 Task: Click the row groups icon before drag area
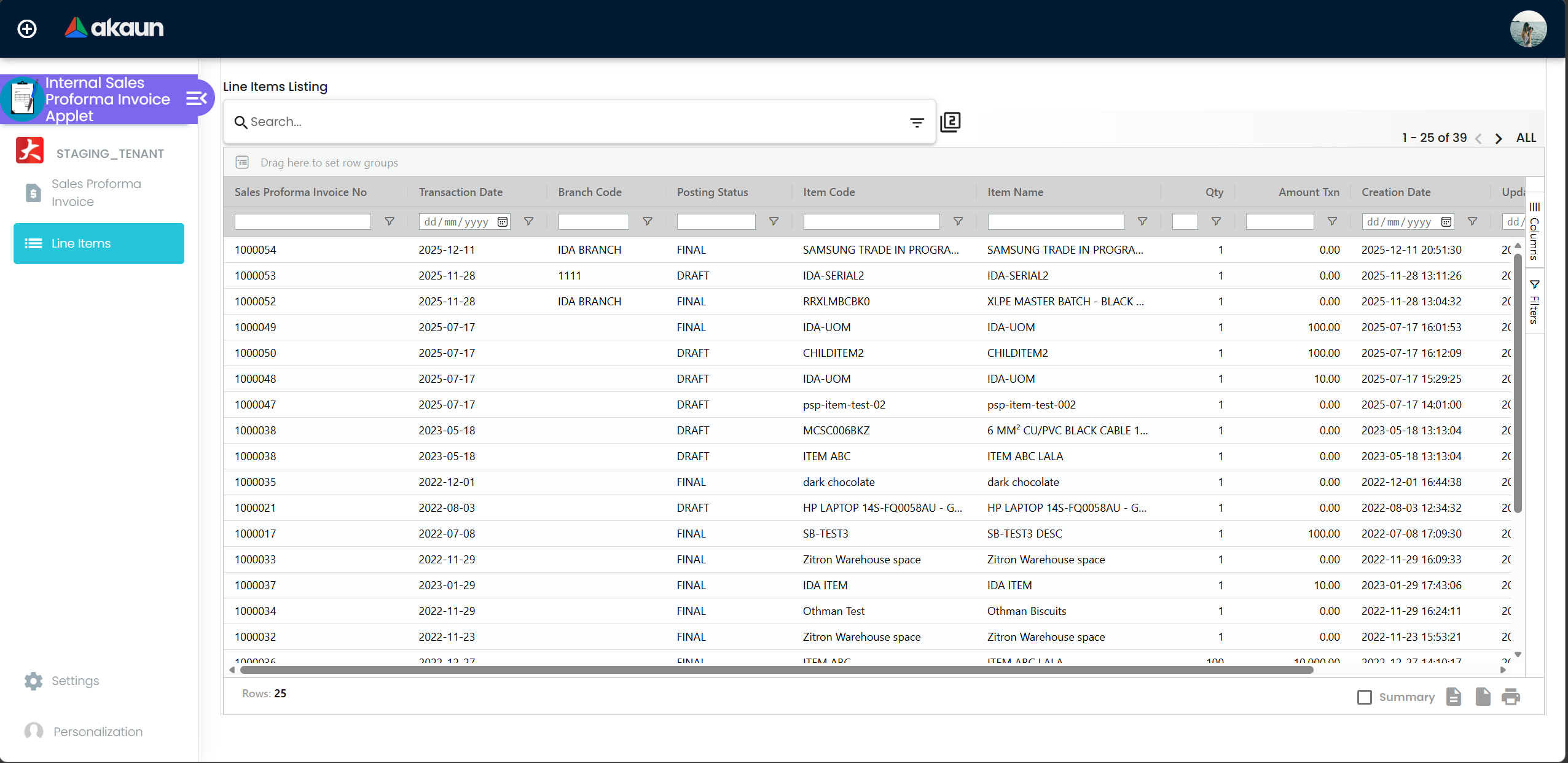coord(243,162)
